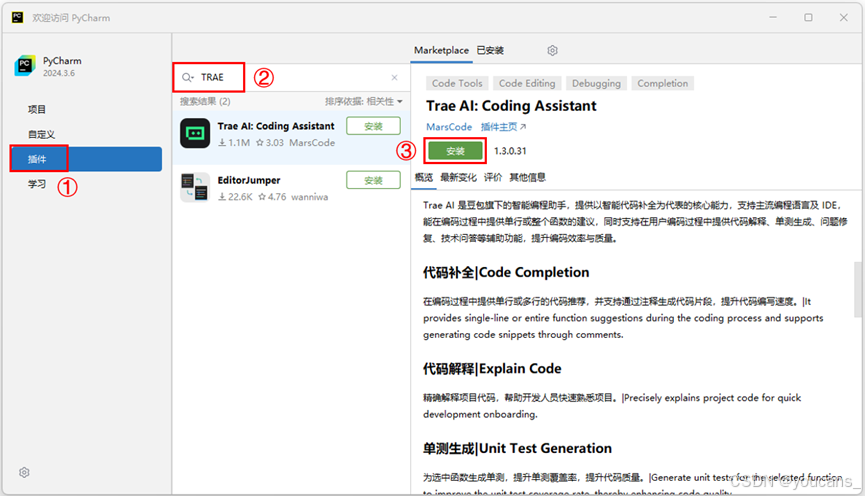
Task: Switch to the 已安装 tab
Action: tap(490, 50)
